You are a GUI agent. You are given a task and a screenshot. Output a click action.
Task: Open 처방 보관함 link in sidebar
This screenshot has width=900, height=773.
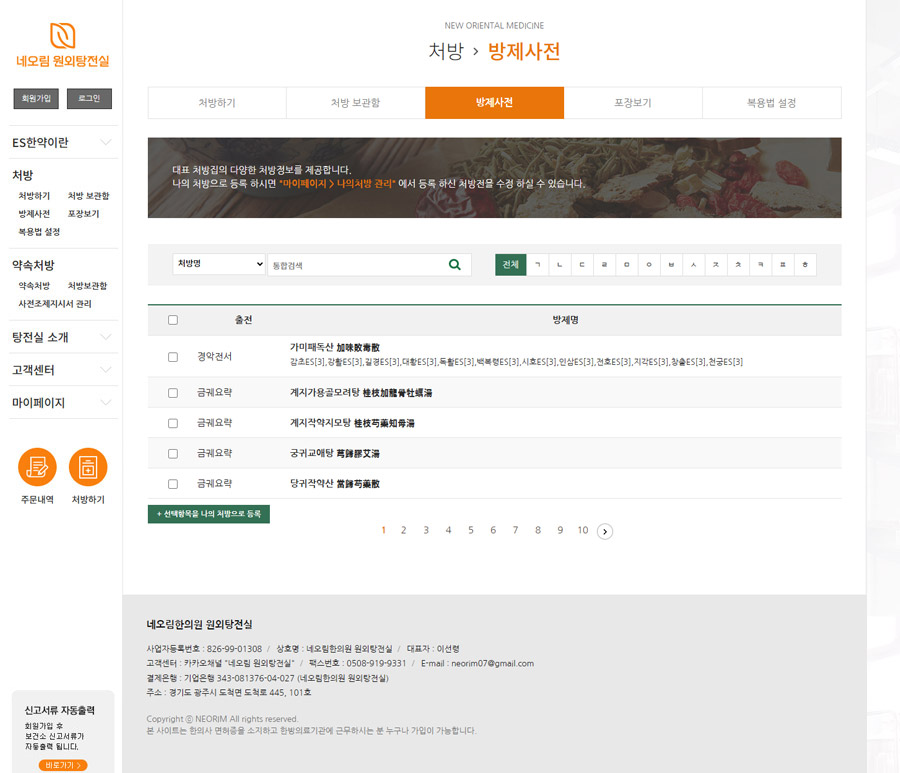point(88,196)
